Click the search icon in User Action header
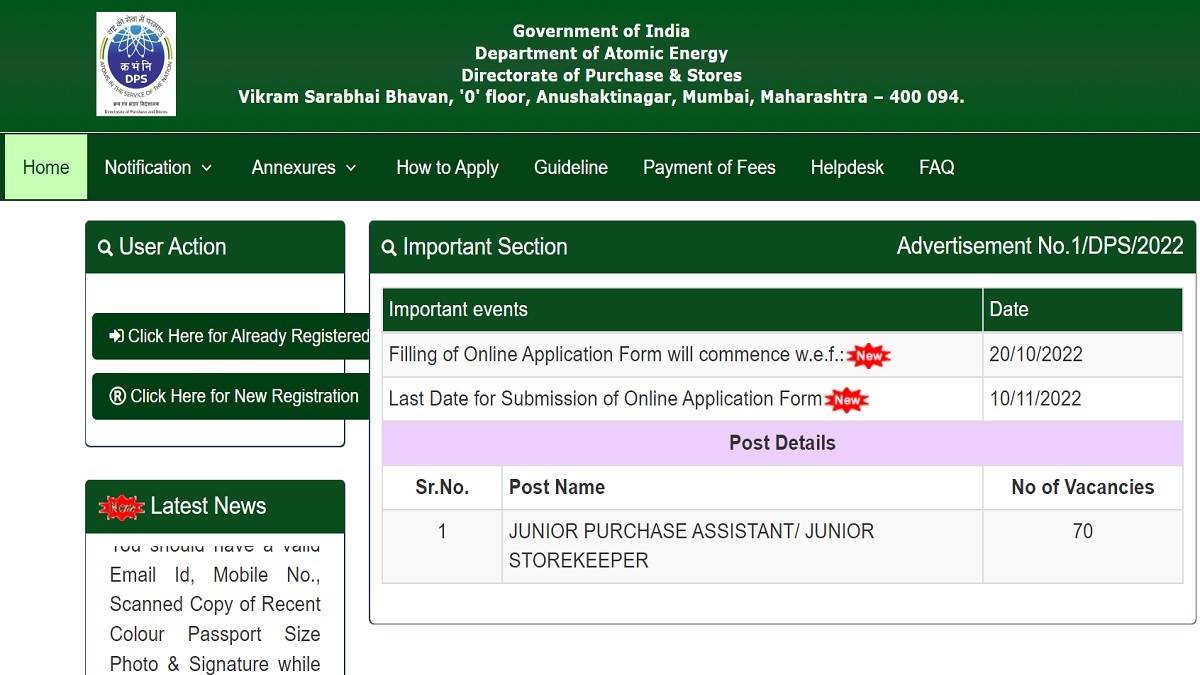Image resolution: width=1200 pixels, height=675 pixels. tap(105, 246)
